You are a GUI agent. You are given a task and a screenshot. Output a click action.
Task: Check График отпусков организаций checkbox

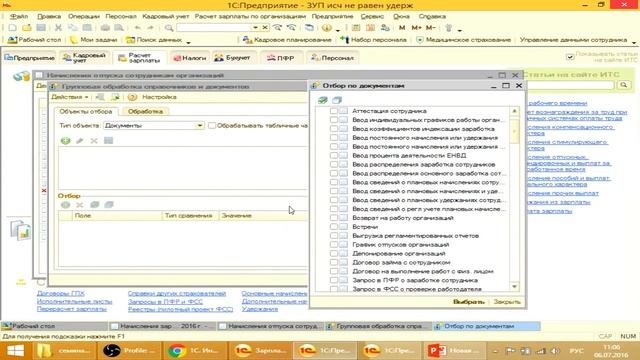click(x=334, y=245)
